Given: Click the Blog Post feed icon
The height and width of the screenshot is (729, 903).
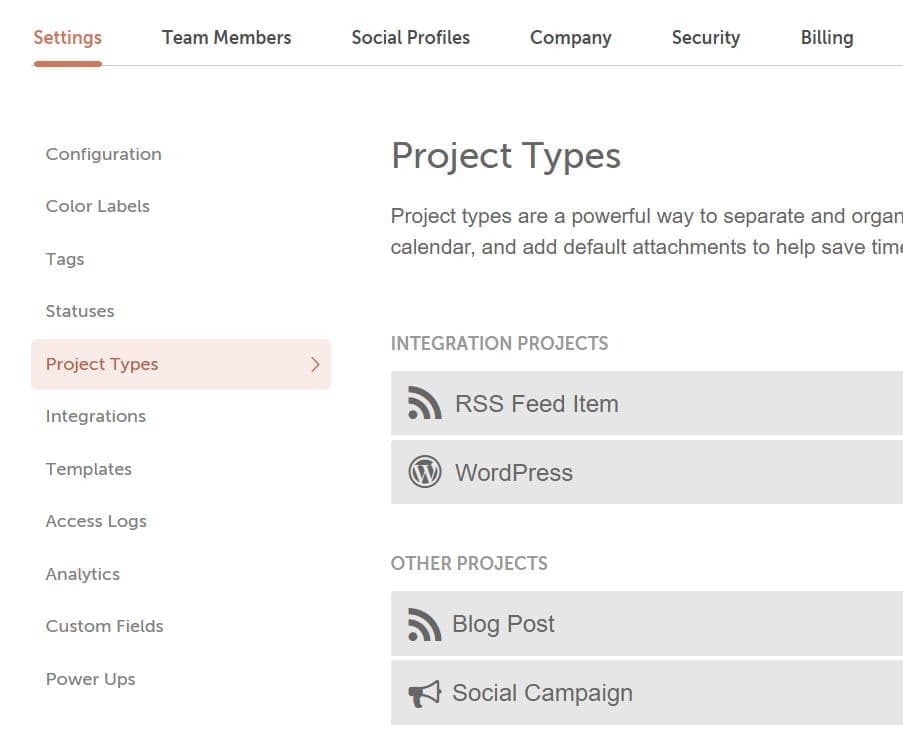Looking at the screenshot, I should click(424, 624).
